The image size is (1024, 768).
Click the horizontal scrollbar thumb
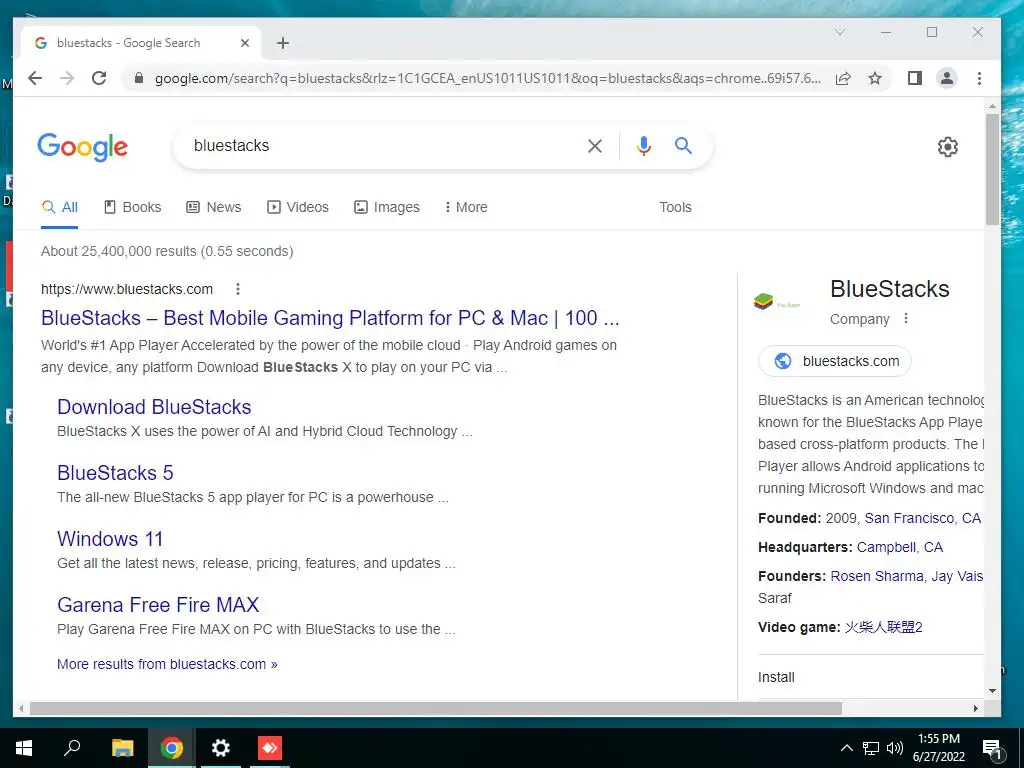pyautogui.click(x=436, y=709)
